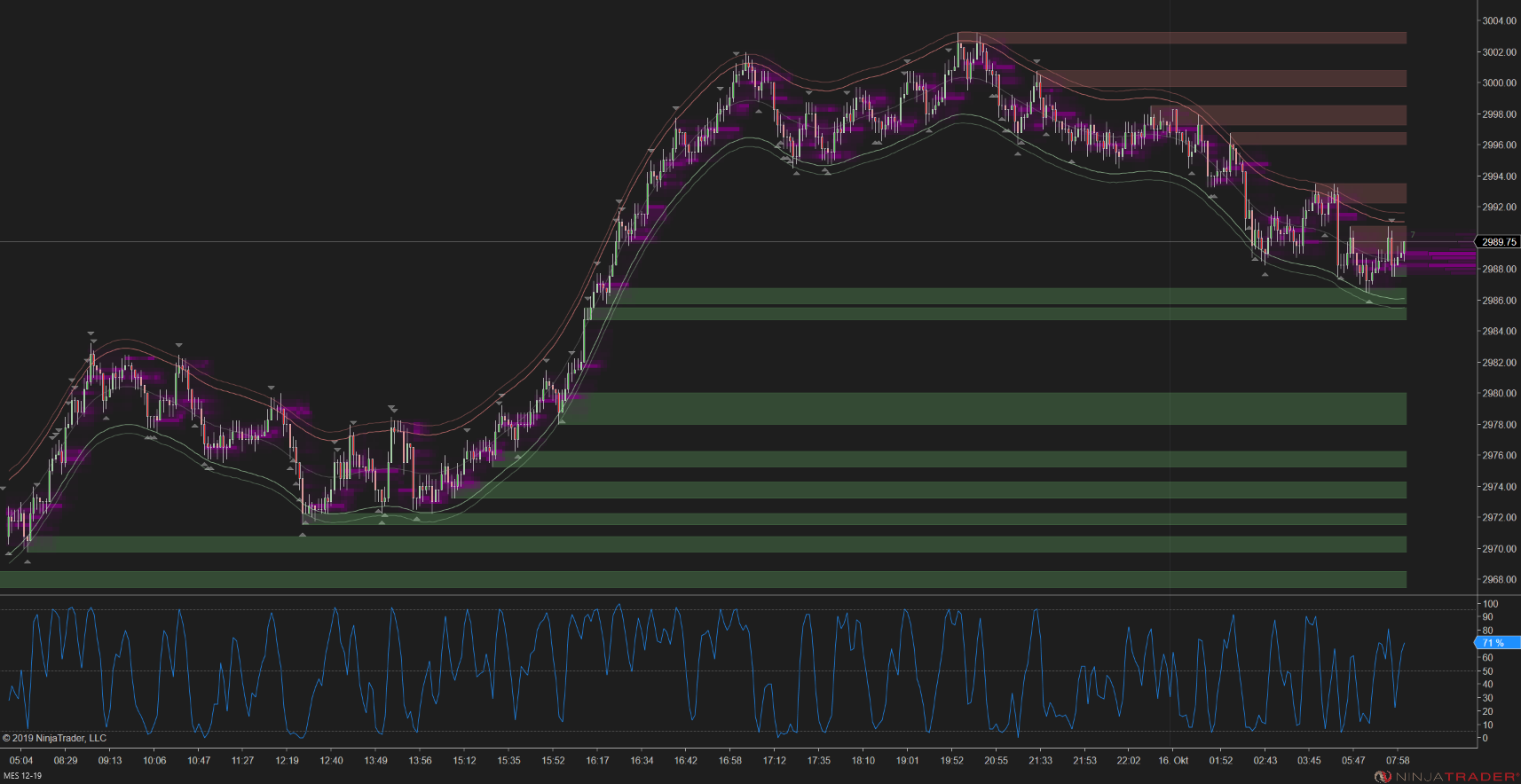Click the 2972.00 price axis label
1521x784 pixels.
(1499, 518)
